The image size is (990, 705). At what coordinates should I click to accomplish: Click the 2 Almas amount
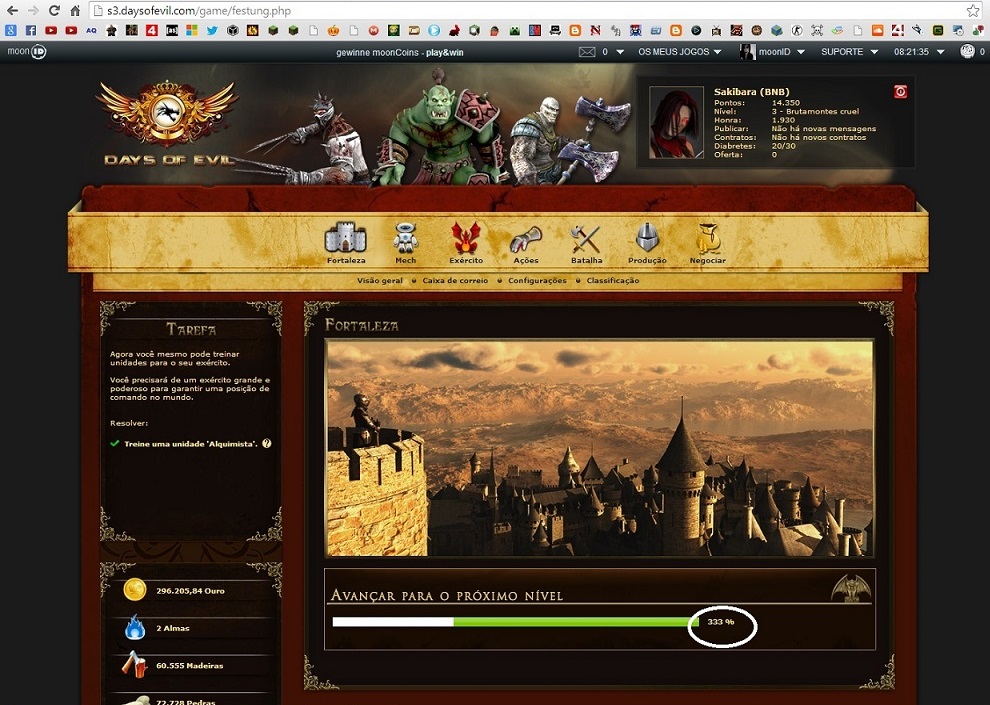pyautogui.click(x=172, y=628)
